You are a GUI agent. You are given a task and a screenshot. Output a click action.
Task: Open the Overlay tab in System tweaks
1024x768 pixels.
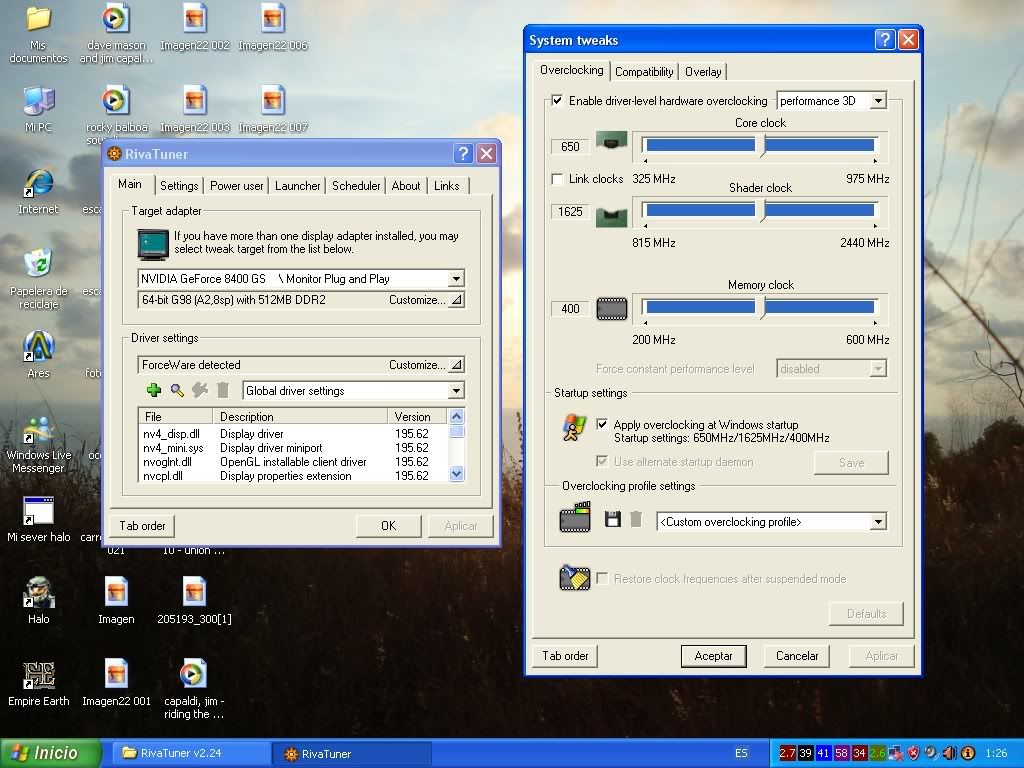tap(703, 72)
